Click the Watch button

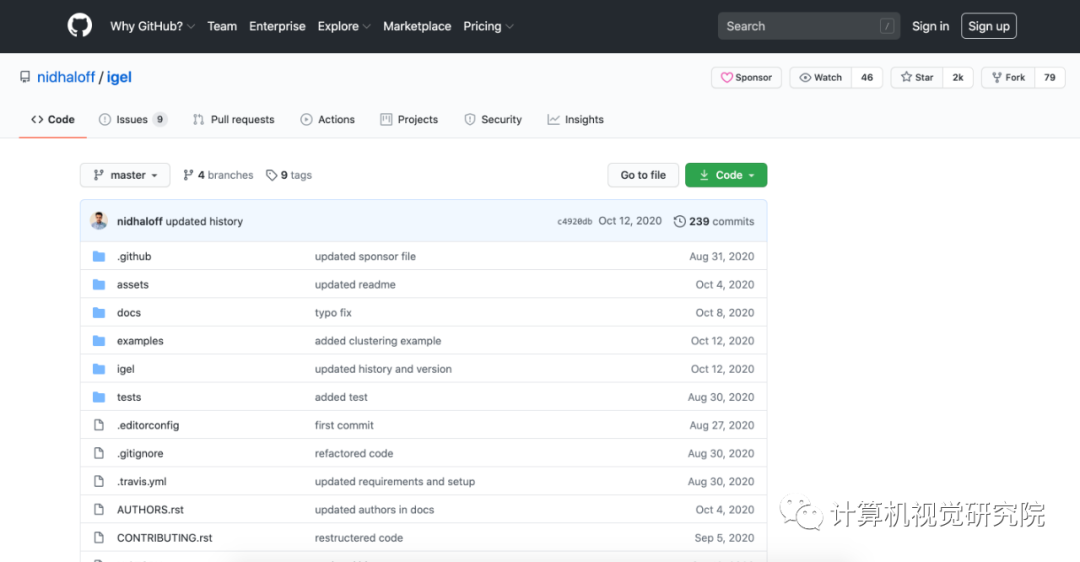820,77
